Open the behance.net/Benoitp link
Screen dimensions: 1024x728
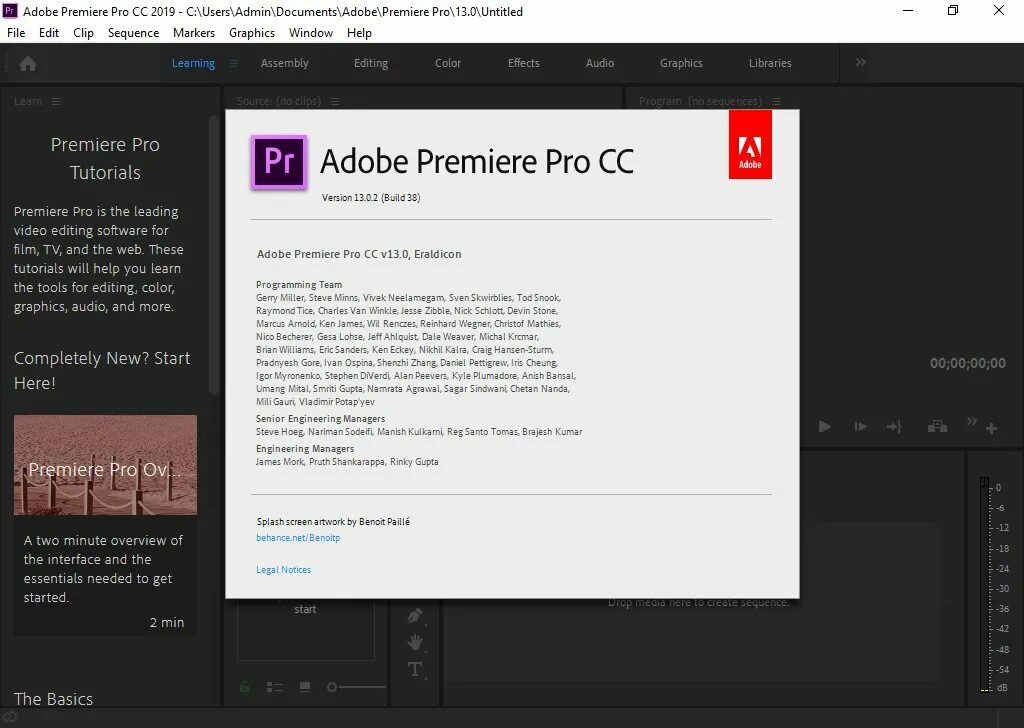coord(298,538)
